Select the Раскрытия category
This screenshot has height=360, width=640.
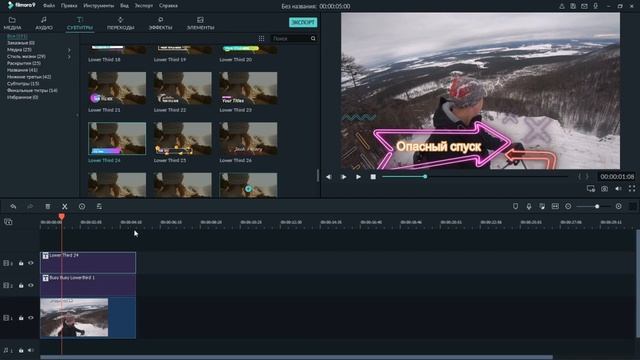[x=24, y=63]
